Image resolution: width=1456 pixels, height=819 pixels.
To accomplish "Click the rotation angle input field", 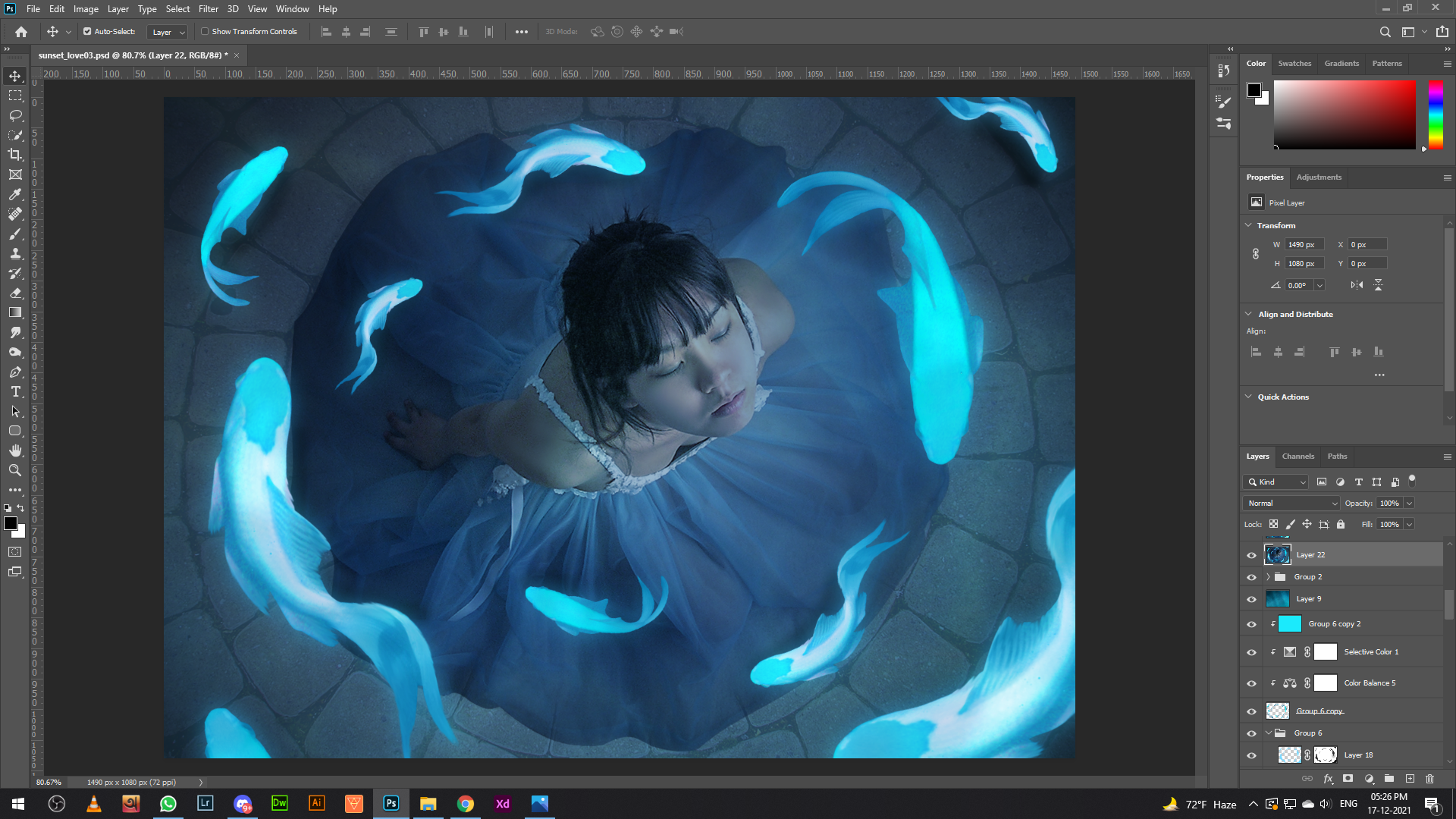I will tap(1299, 285).
